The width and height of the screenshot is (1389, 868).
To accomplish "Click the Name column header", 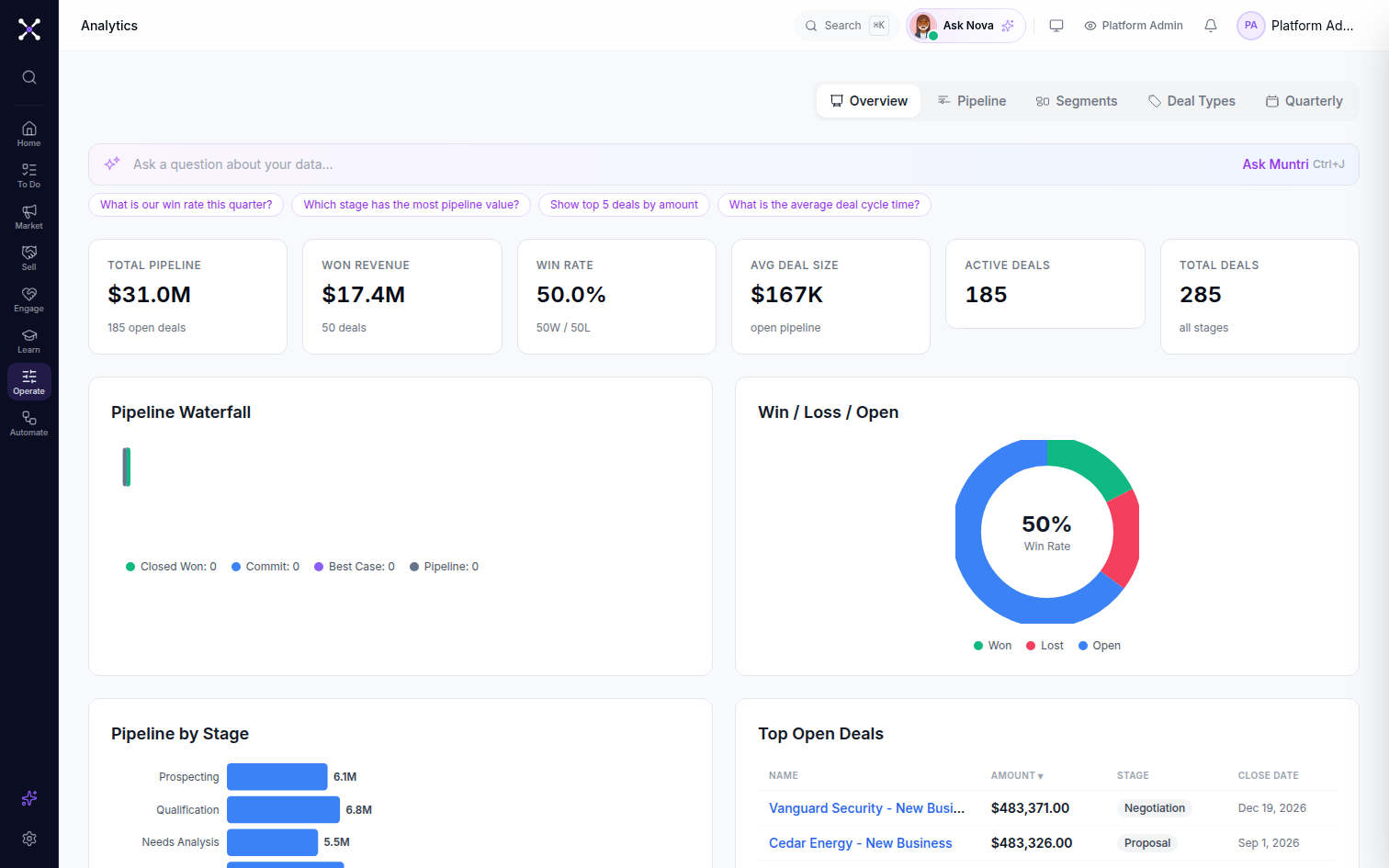I will 784,775.
